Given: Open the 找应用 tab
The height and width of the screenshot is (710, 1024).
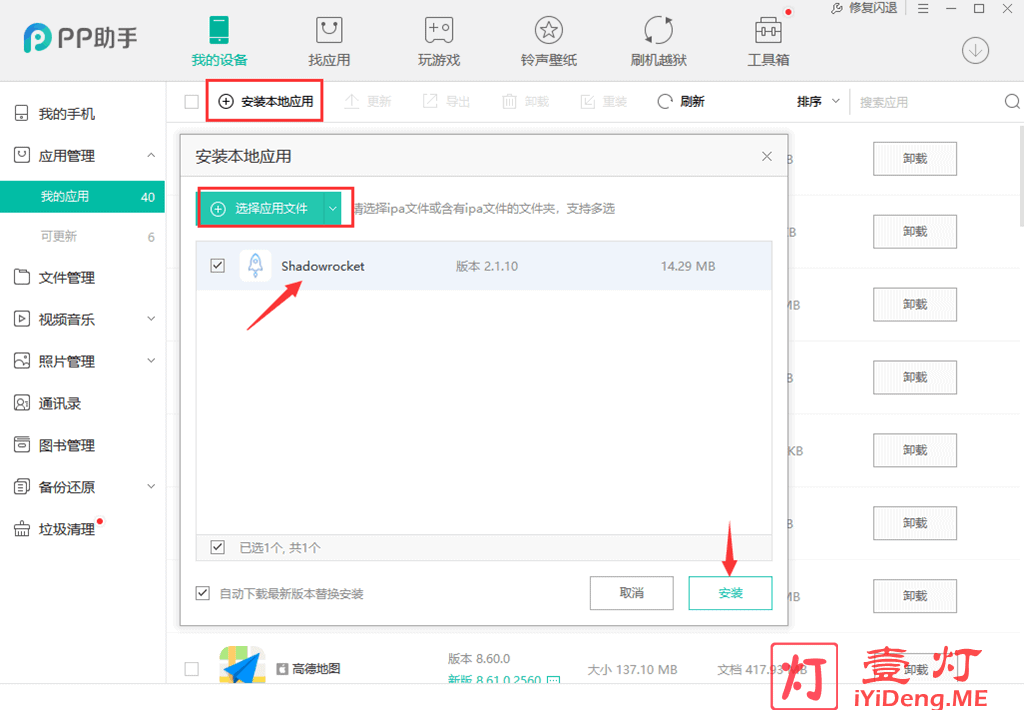Looking at the screenshot, I should click(329, 42).
